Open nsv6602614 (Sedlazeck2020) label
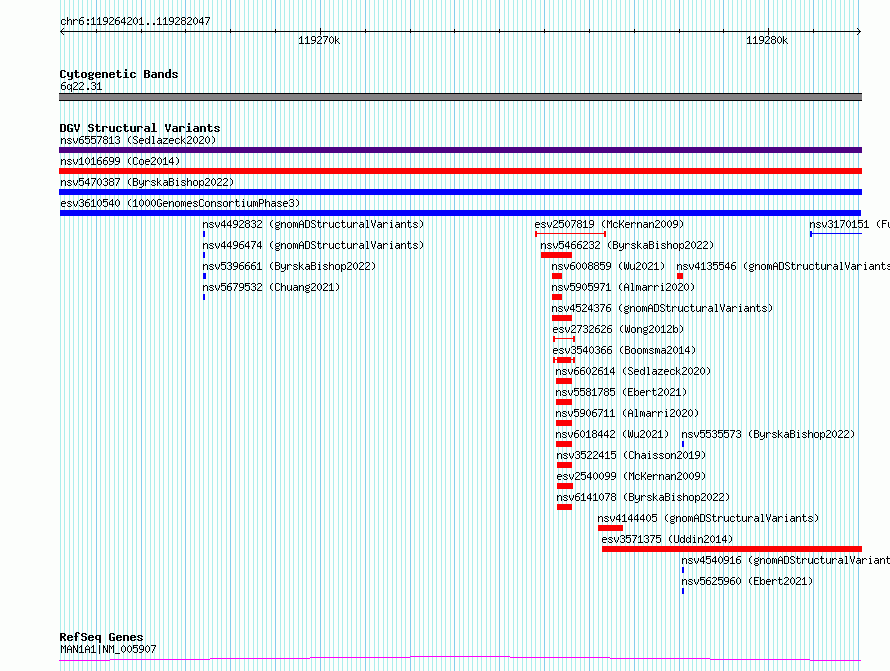This screenshot has height=671, width=890. point(633,371)
